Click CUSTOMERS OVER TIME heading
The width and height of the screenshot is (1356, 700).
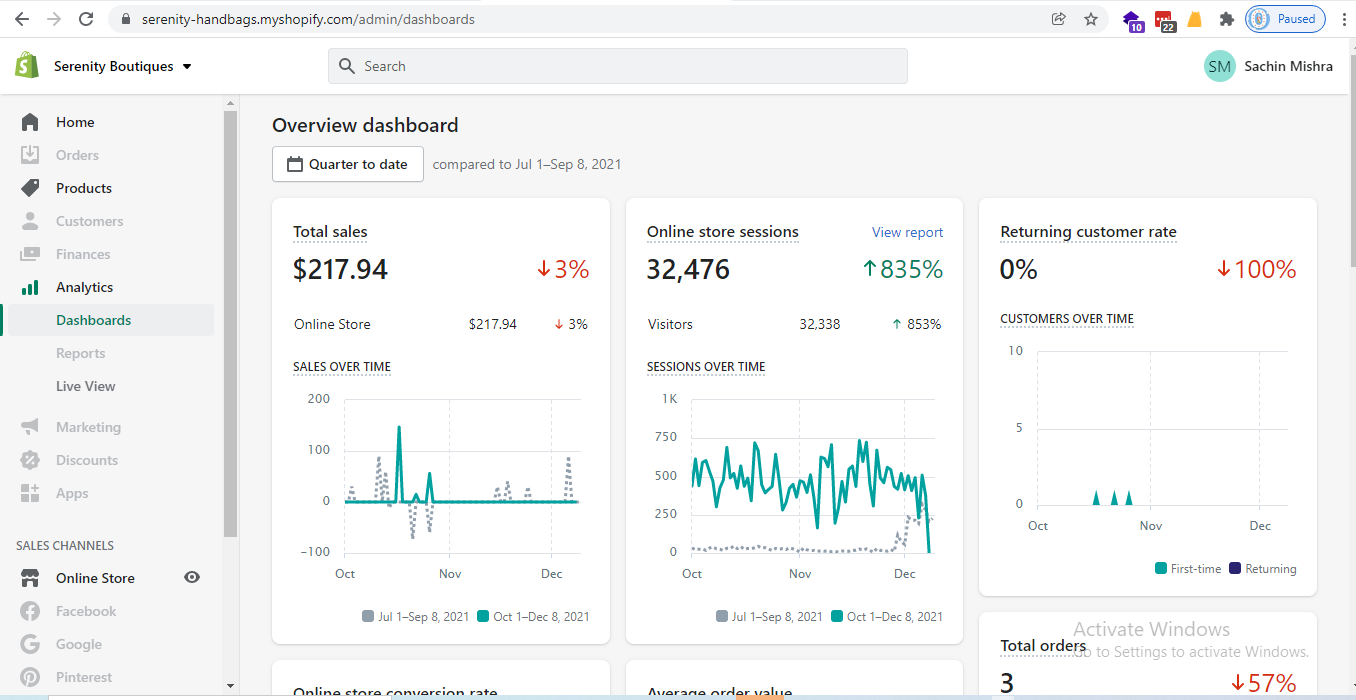(x=1067, y=319)
